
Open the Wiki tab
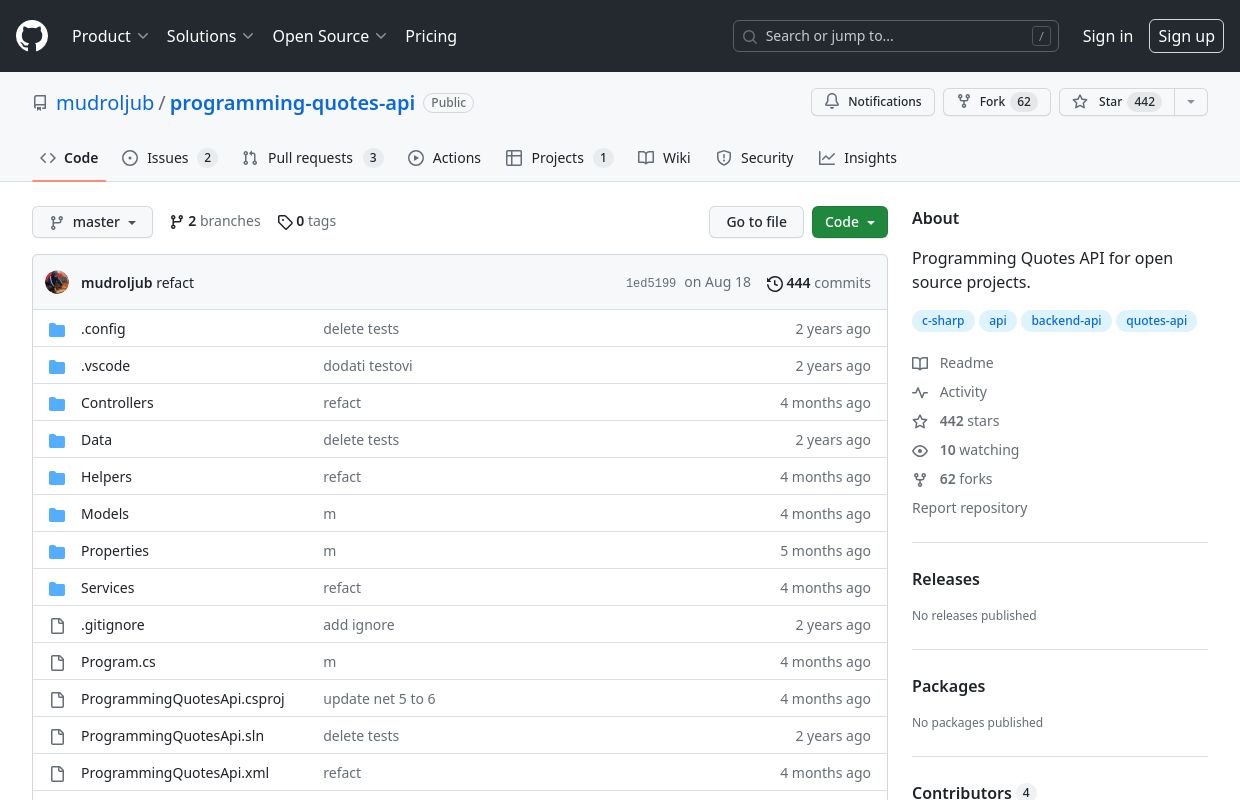click(x=664, y=158)
